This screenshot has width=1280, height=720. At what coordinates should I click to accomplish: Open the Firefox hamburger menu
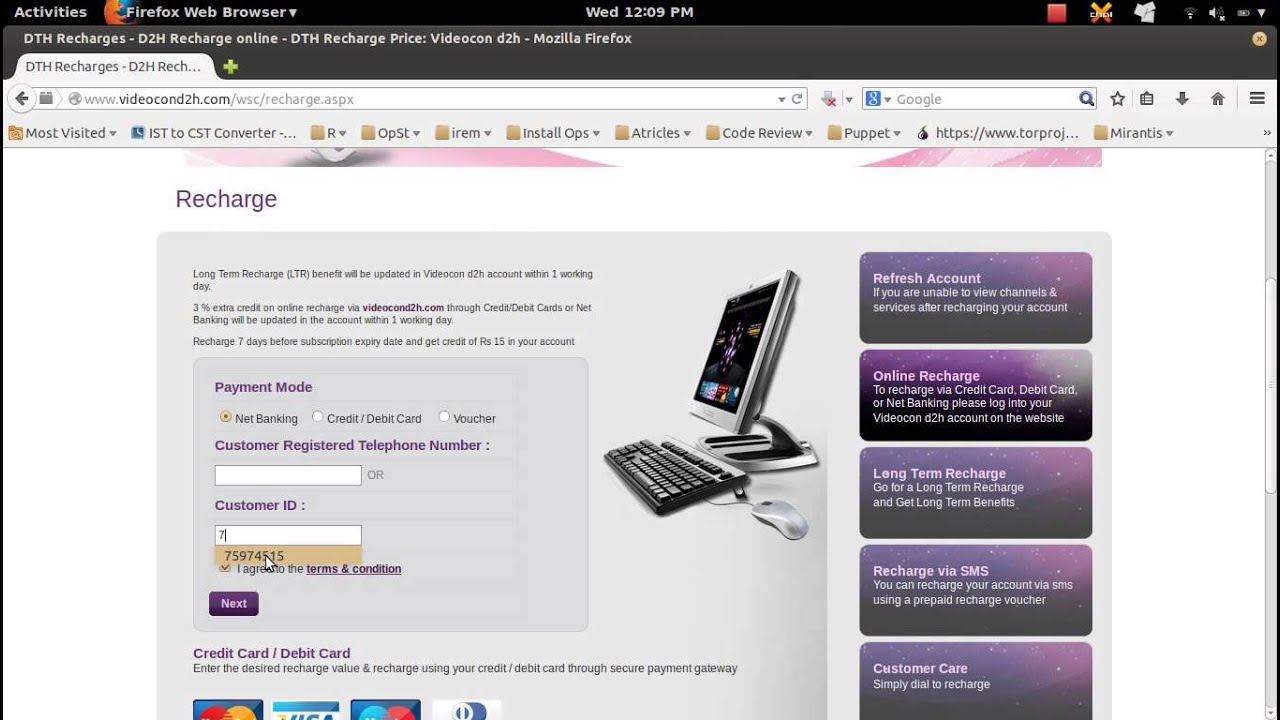pyautogui.click(x=1258, y=99)
